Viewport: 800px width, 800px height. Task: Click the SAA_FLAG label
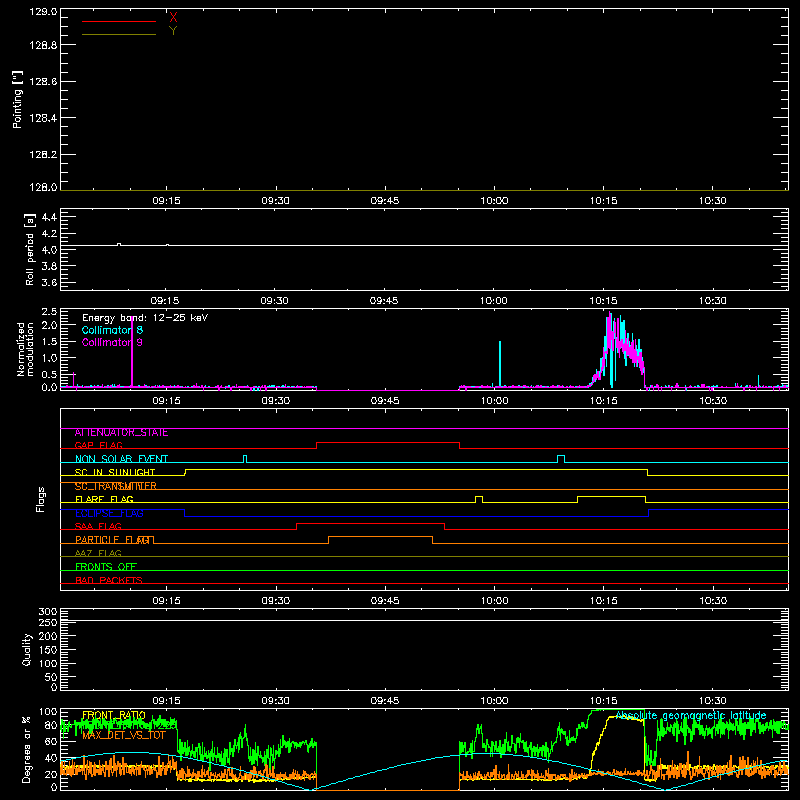click(x=98, y=527)
